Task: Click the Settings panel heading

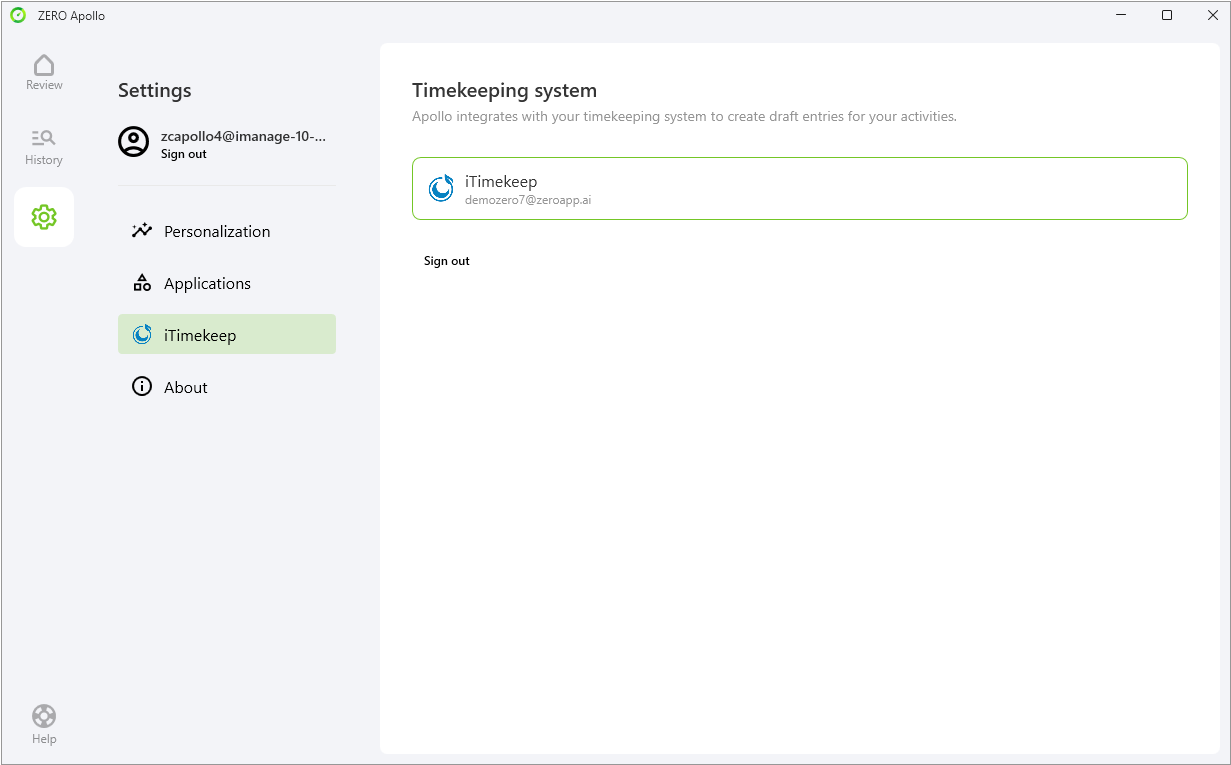Action: [155, 90]
